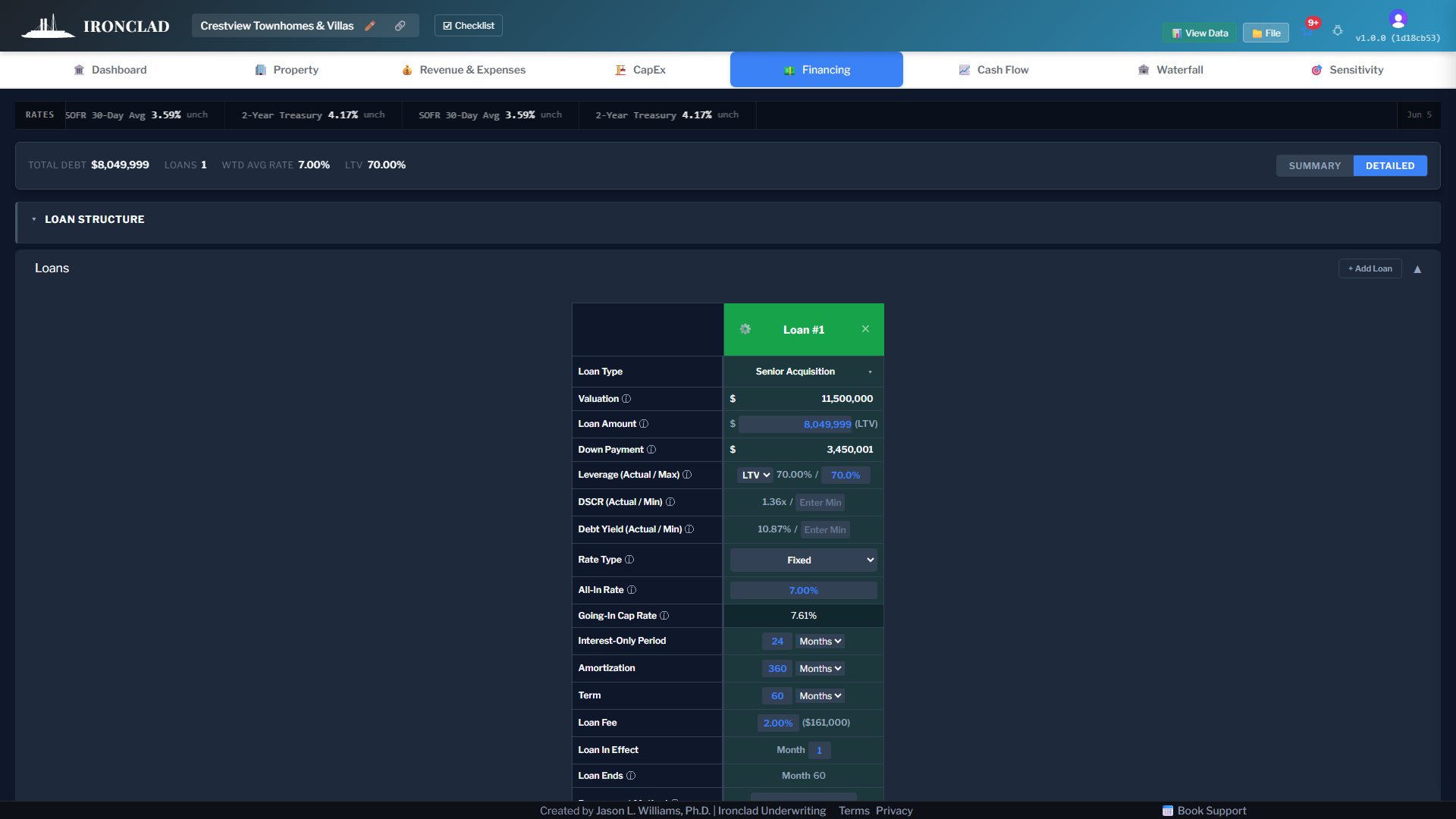Edit the Term 60 field
This screenshot has height=819, width=1456.
pos(777,696)
